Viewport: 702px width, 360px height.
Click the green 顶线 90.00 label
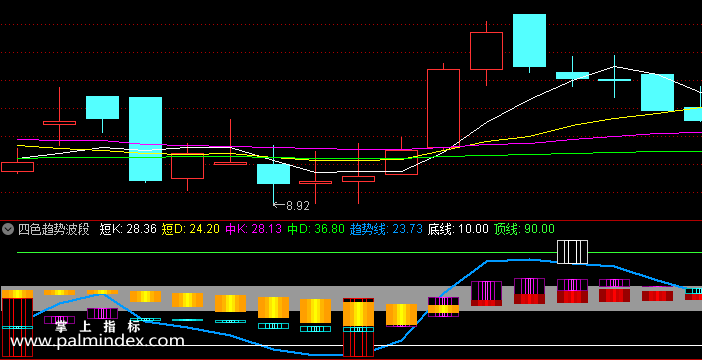524,230
